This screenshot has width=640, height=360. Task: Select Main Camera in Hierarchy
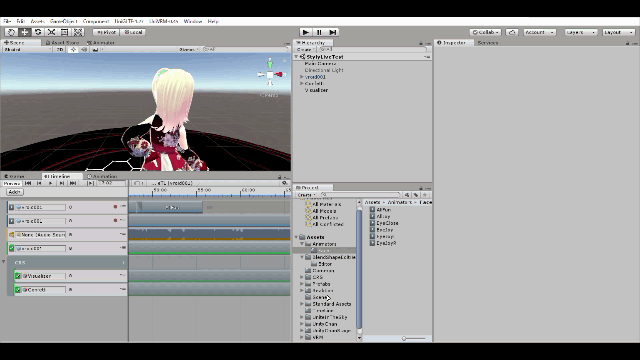tap(321, 64)
